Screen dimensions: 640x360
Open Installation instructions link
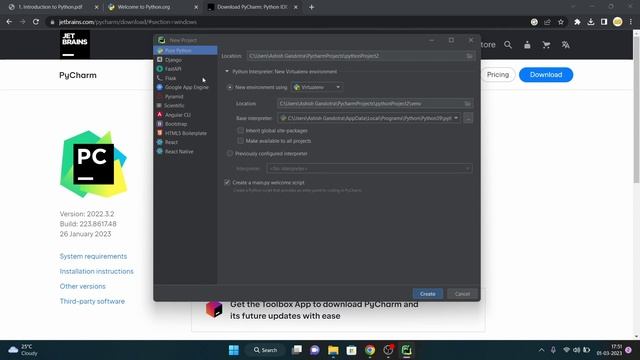pyautogui.click(x=96, y=271)
